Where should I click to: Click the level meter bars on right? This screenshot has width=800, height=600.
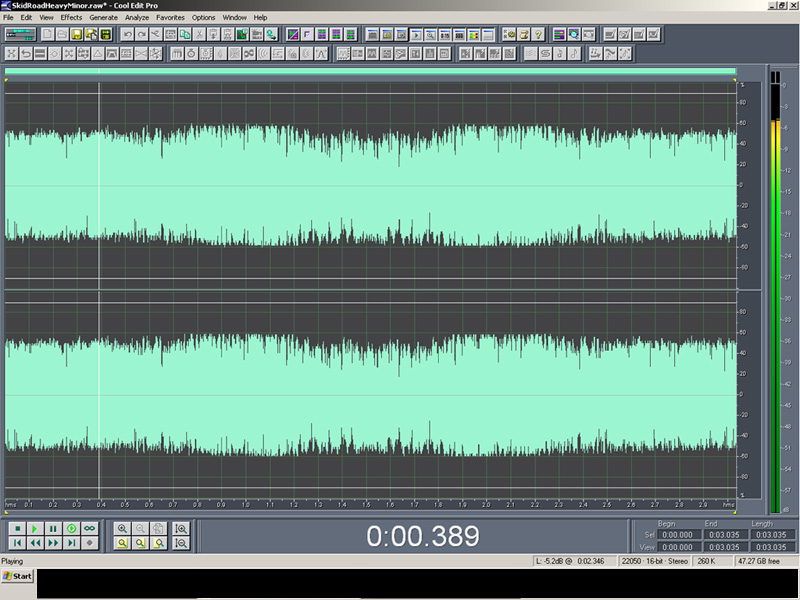click(776, 293)
